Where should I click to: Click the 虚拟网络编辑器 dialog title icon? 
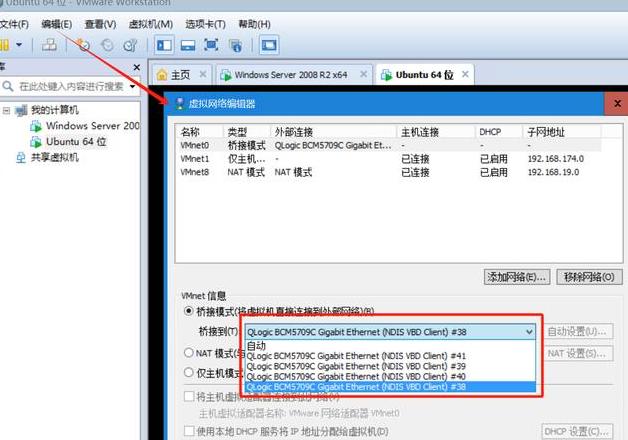180,104
